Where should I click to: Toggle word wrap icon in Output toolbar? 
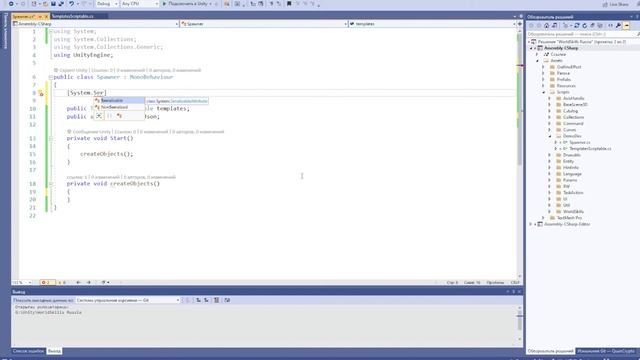pos(227,300)
